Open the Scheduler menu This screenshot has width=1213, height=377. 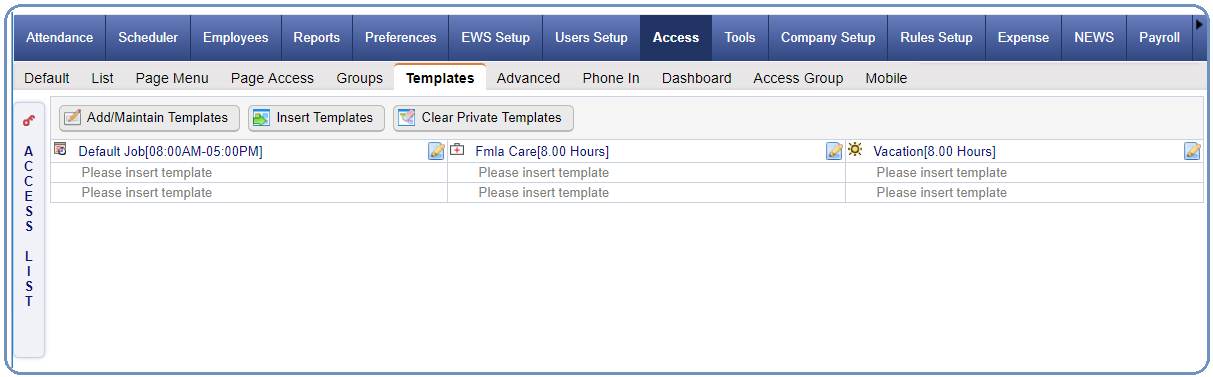click(x=148, y=38)
